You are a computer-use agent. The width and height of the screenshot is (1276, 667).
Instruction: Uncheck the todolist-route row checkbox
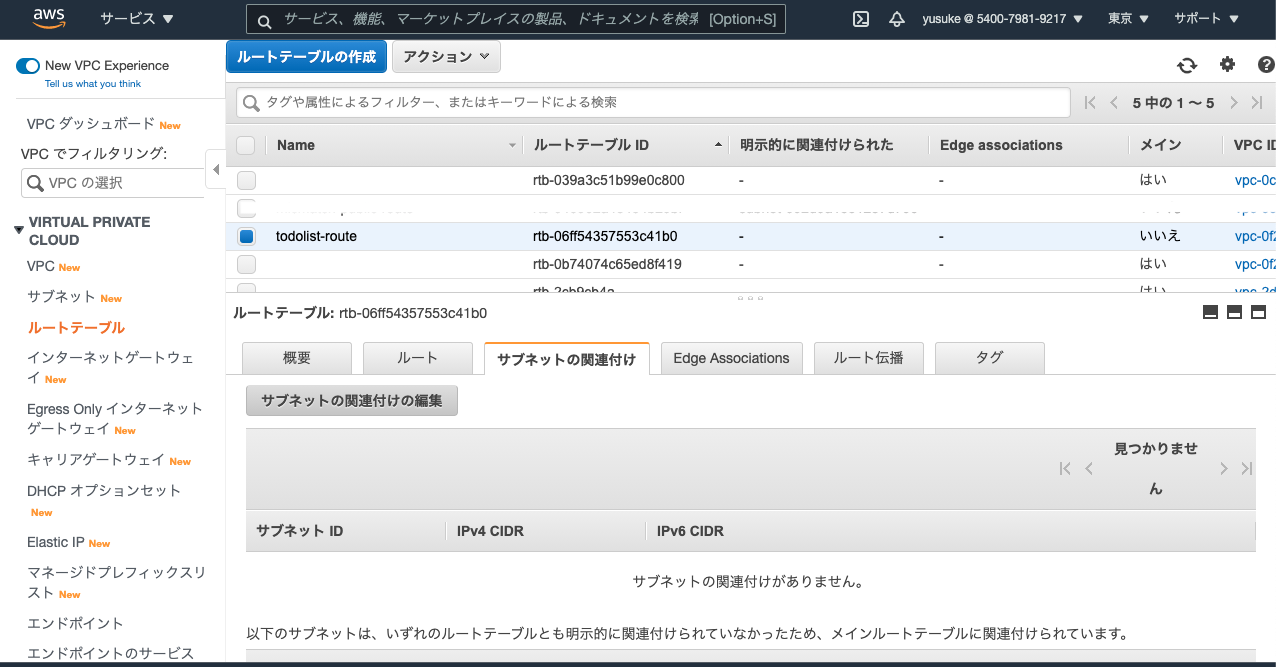[245, 236]
